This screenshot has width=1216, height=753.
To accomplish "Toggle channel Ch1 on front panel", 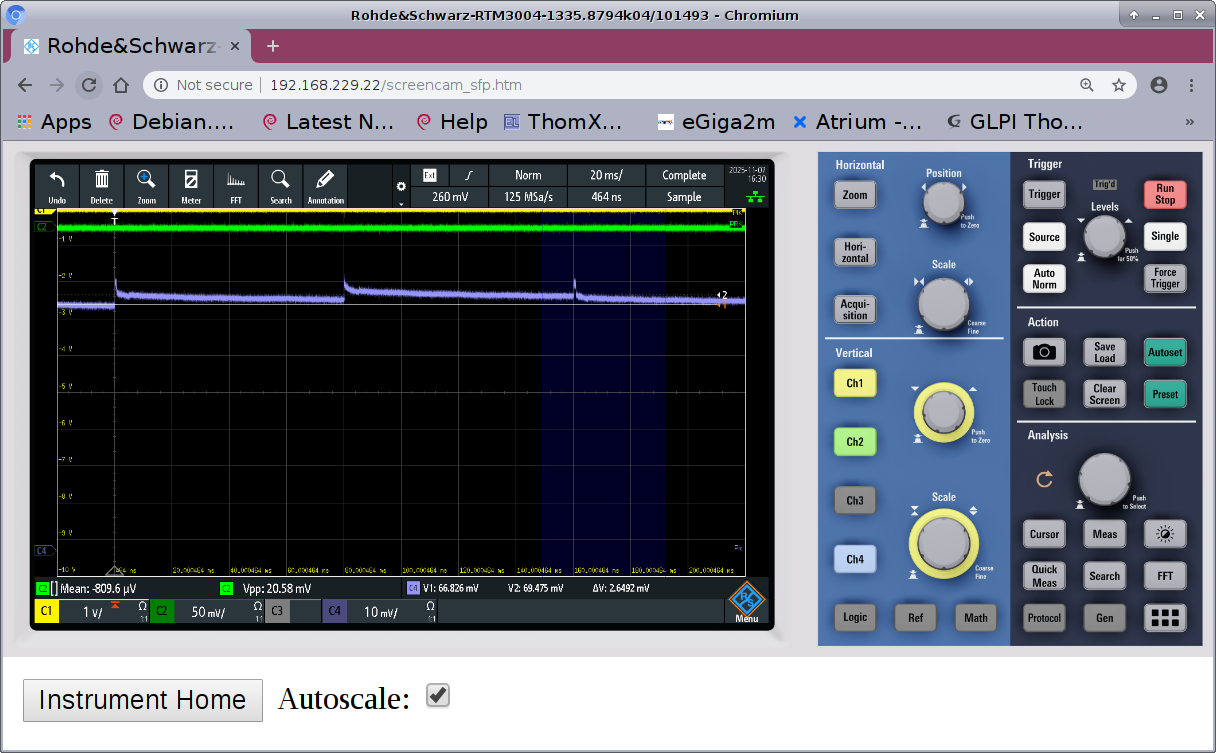I will pyautogui.click(x=855, y=383).
